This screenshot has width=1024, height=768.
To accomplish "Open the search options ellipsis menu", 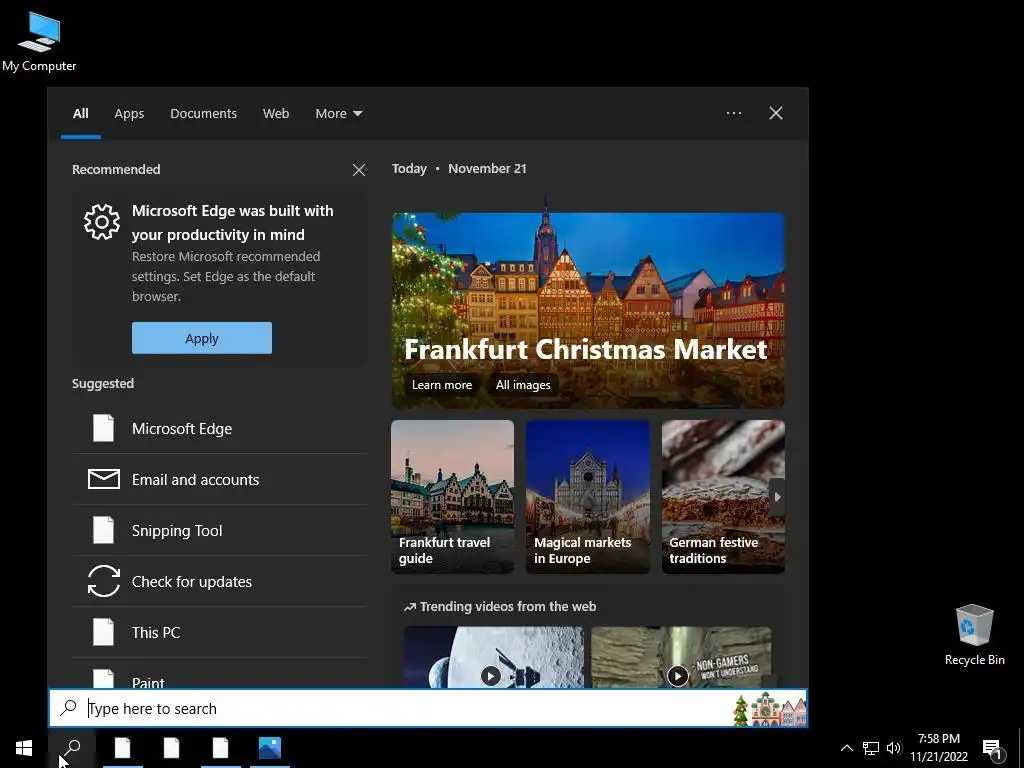I will pyautogui.click(x=734, y=113).
